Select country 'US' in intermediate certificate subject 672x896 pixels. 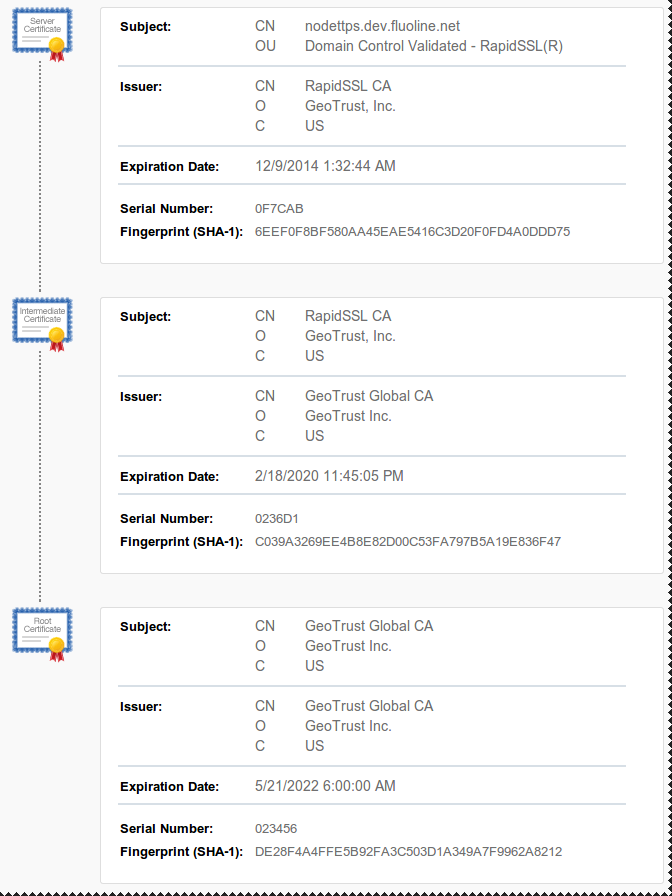tap(314, 356)
